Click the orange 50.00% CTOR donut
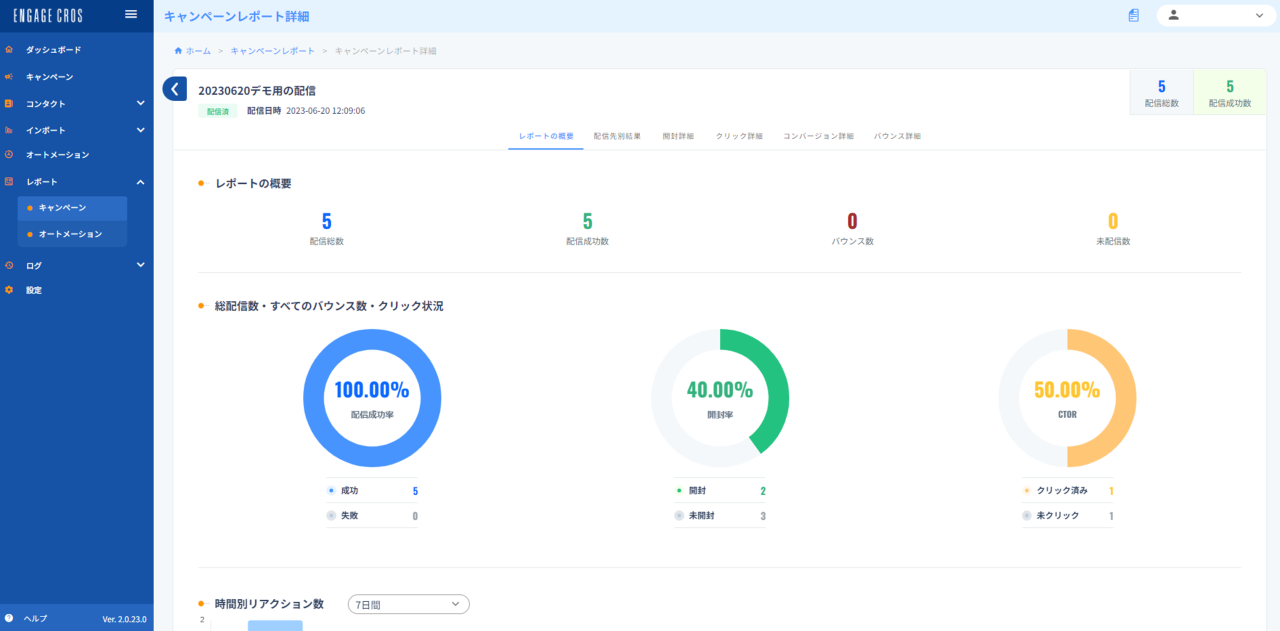1280x631 pixels. coord(1067,398)
